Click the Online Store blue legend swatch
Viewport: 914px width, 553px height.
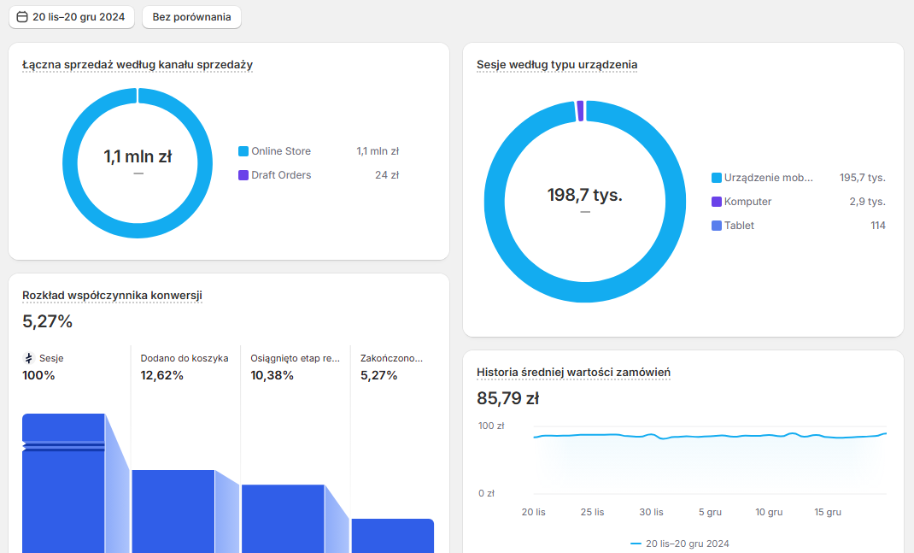click(x=243, y=152)
